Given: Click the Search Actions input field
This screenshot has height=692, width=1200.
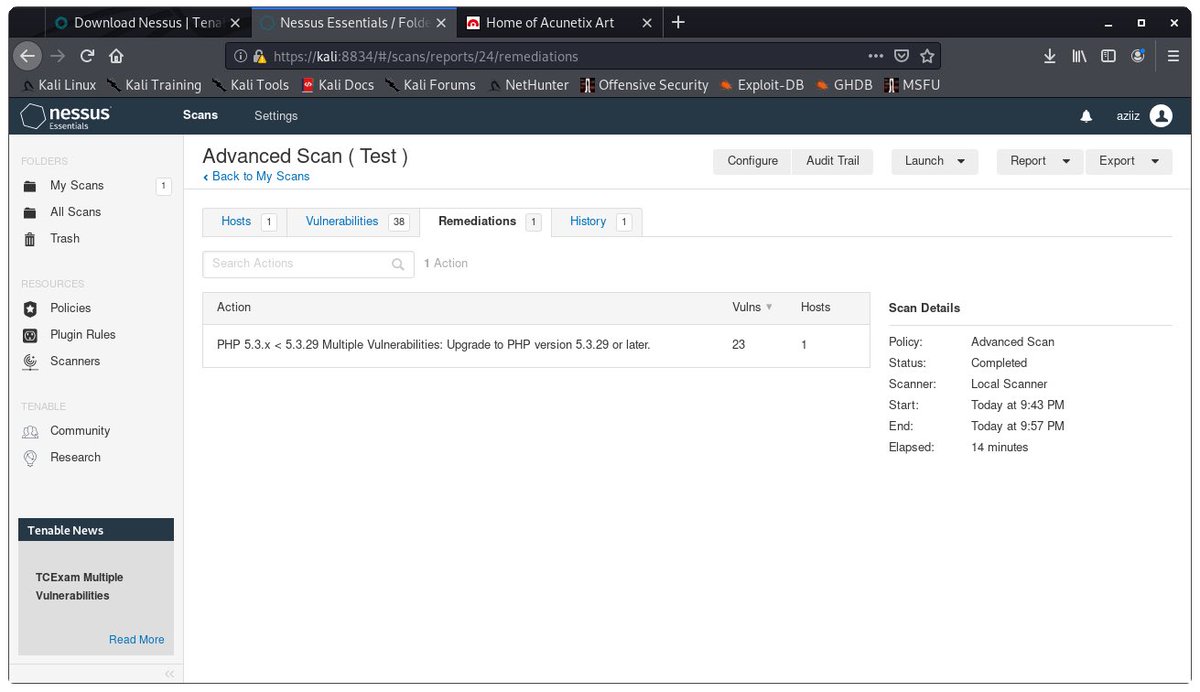Looking at the screenshot, I should (x=308, y=264).
